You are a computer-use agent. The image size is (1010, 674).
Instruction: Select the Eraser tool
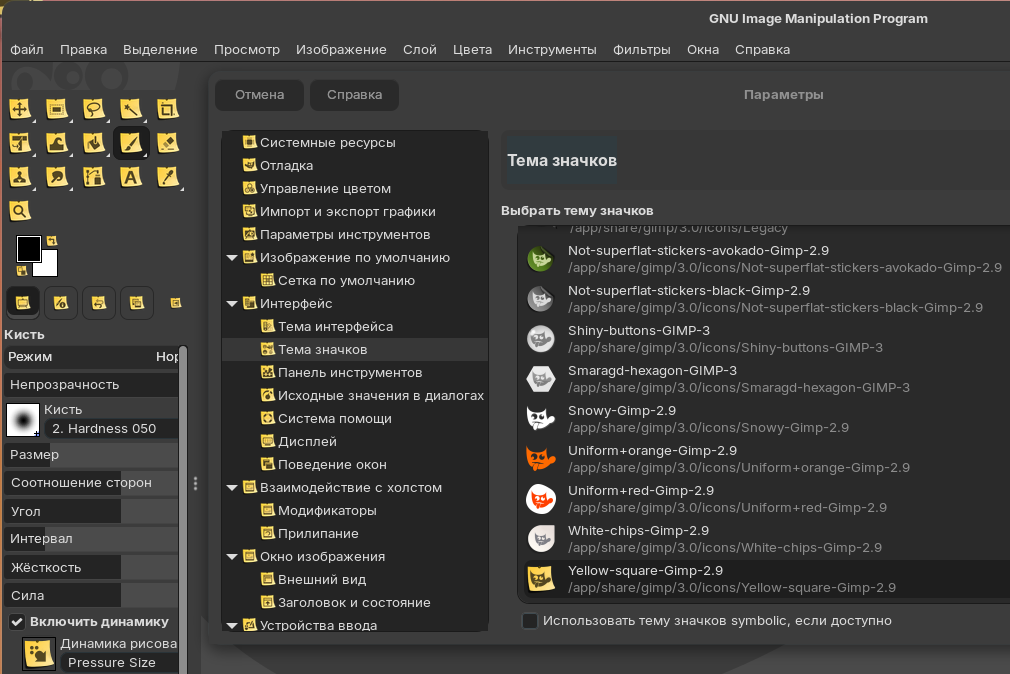167,143
